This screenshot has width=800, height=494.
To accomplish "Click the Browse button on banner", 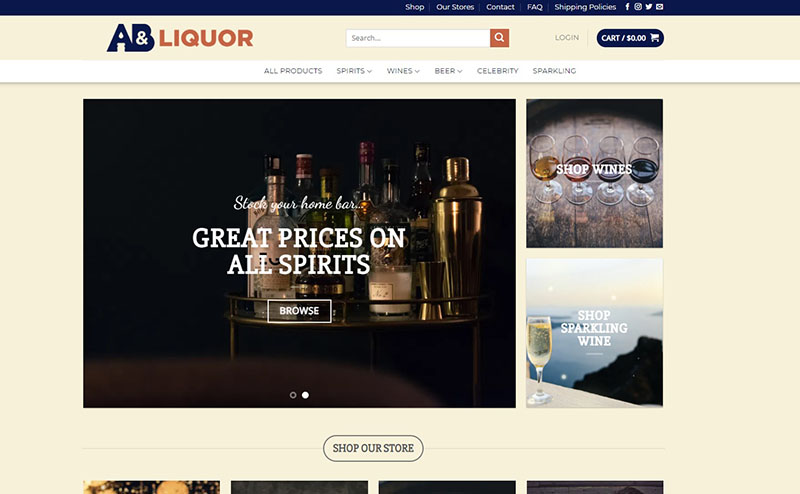I will [299, 311].
